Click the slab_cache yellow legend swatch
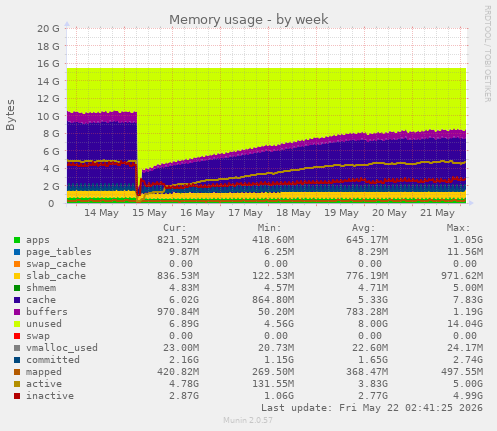Screen dimensions: 497x431 click(x=17, y=276)
